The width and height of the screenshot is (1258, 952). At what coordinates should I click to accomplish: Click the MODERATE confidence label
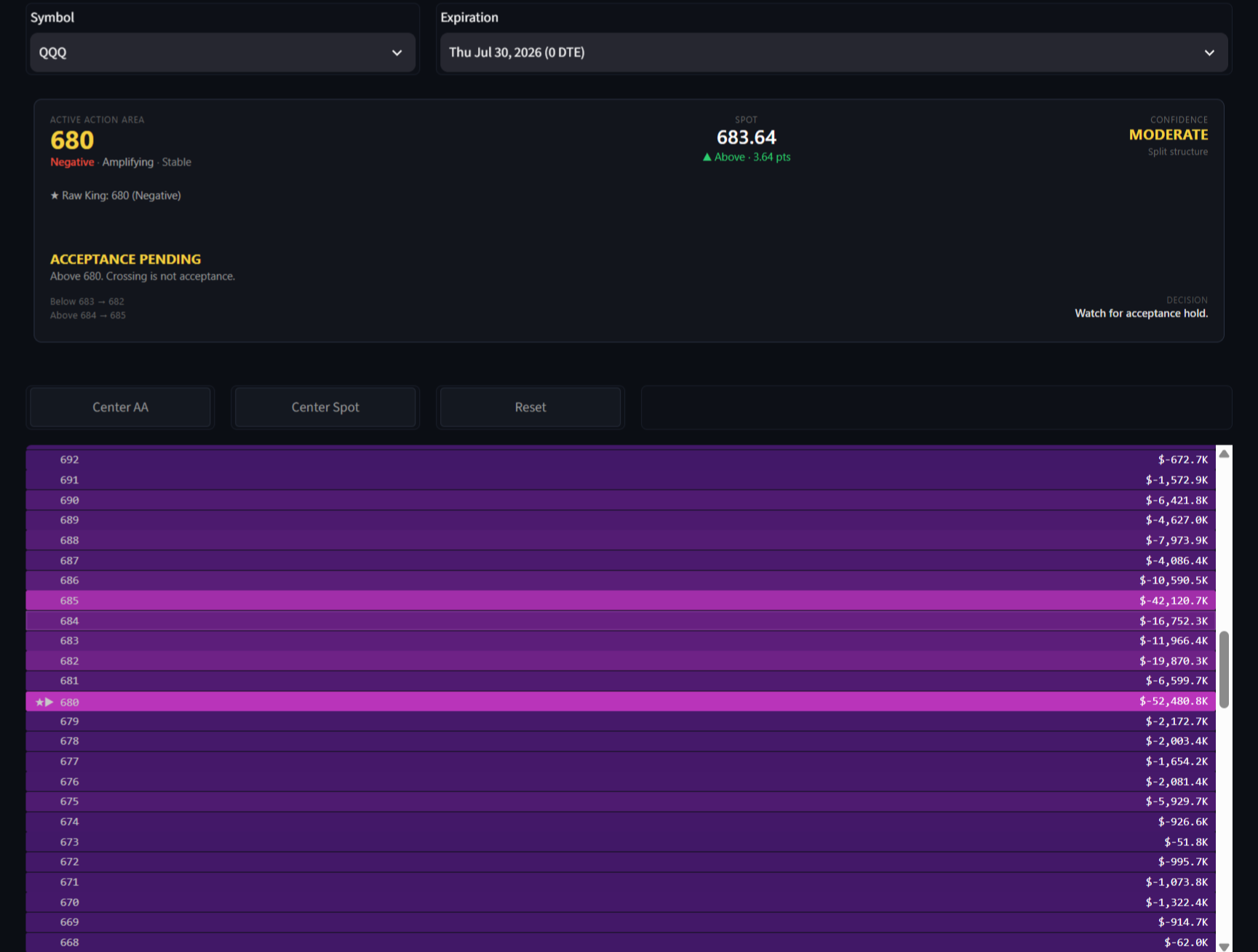[x=1168, y=135]
